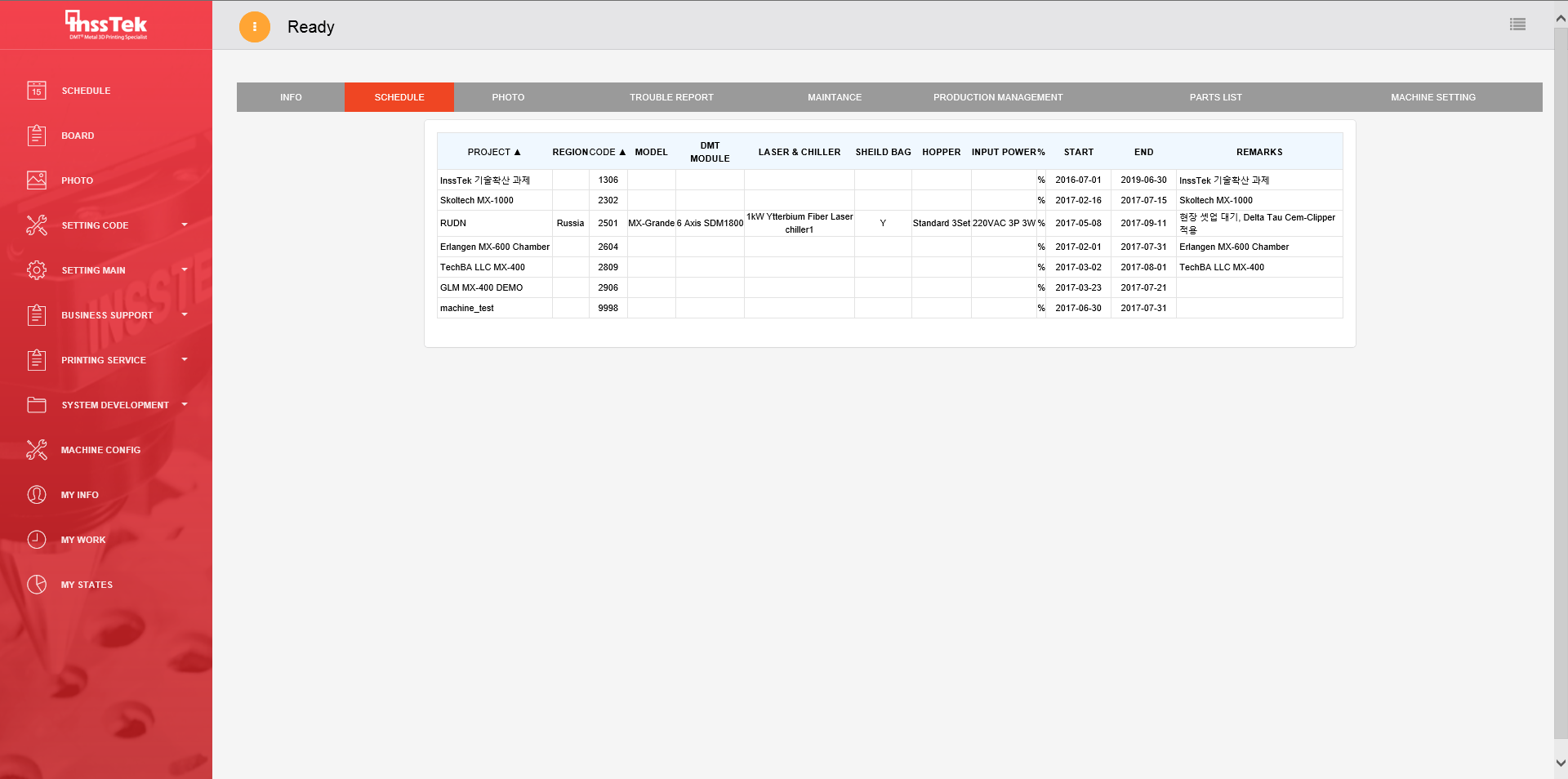Click the calendar icon beside Schedule
Image resolution: width=1568 pixels, height=779 pixels.
[37, 91]
